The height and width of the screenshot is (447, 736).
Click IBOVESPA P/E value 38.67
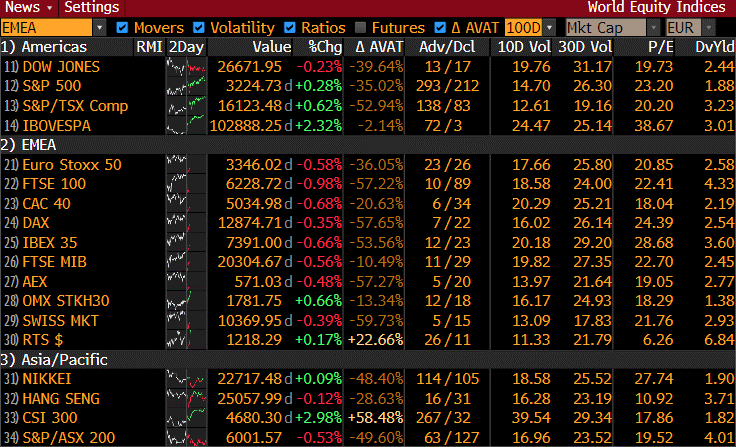click(654, 126)
